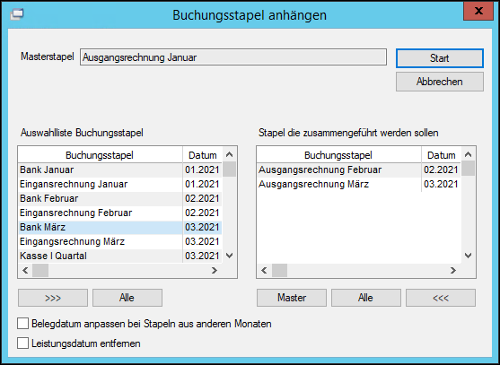Click the right list's scroll-down arrow
The height and width of the screenshot is (365, 500).
468,256
